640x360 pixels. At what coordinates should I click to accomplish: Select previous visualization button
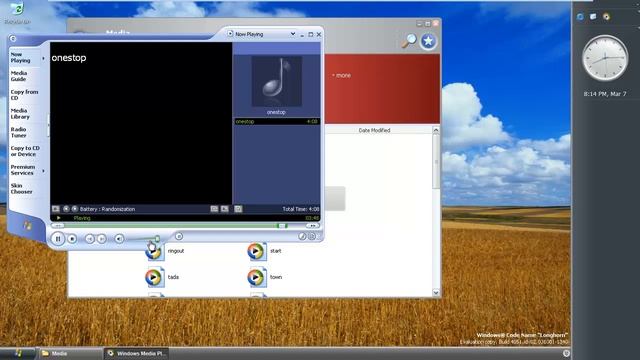click(66, 209)
